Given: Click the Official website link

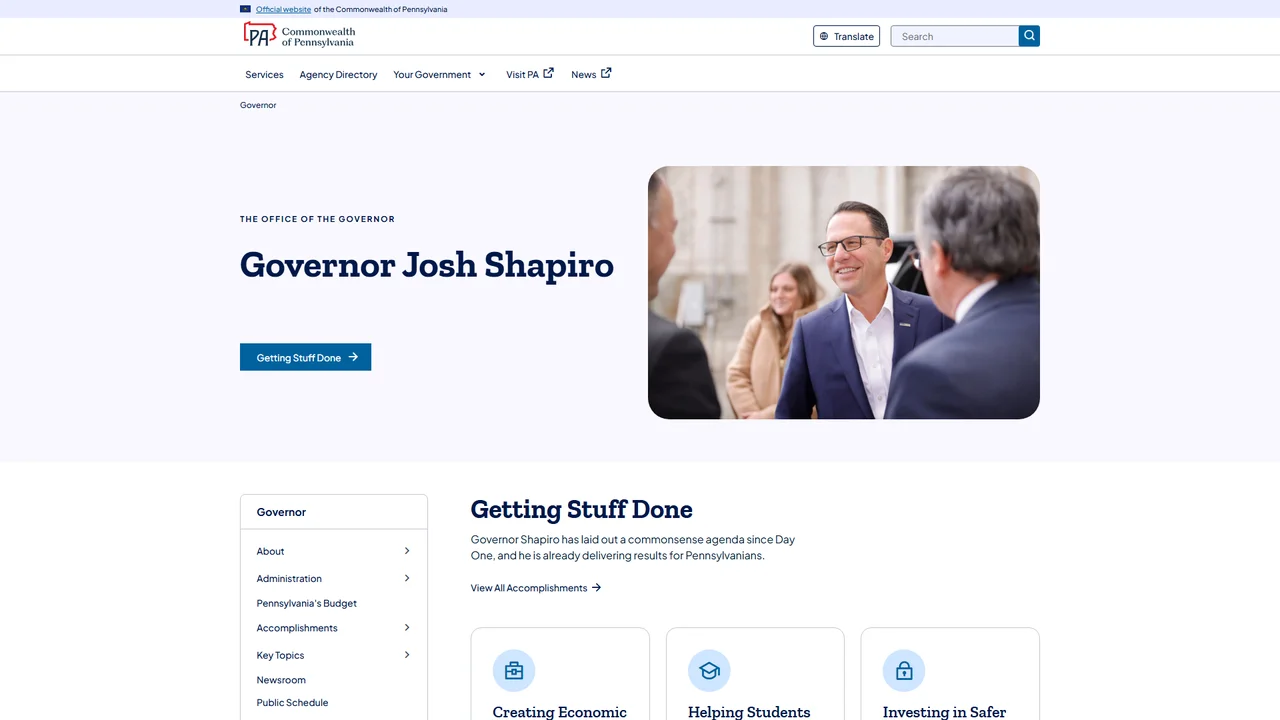Looking at the screenshot, I should [x=283, y=9].
